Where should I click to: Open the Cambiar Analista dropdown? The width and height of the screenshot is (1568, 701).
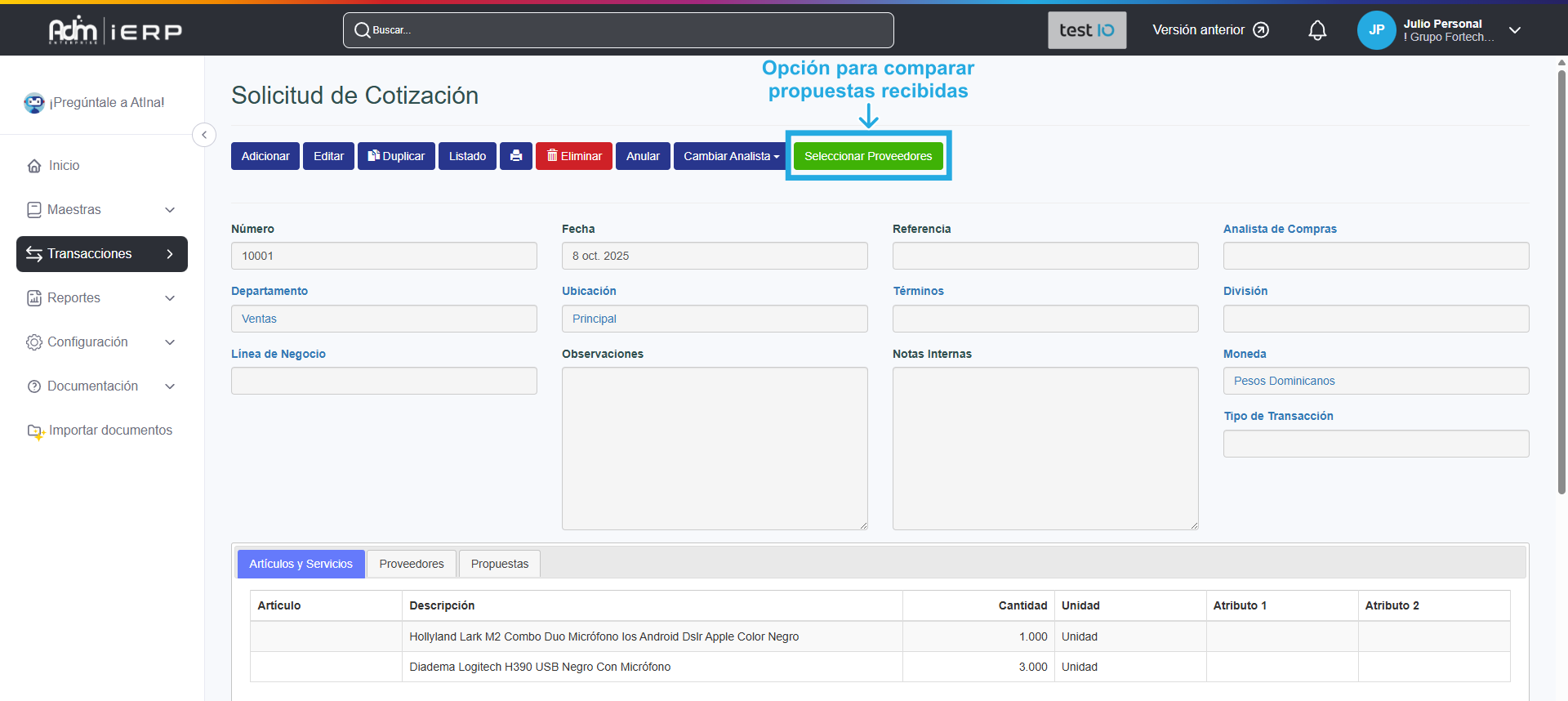pos(731,156)
